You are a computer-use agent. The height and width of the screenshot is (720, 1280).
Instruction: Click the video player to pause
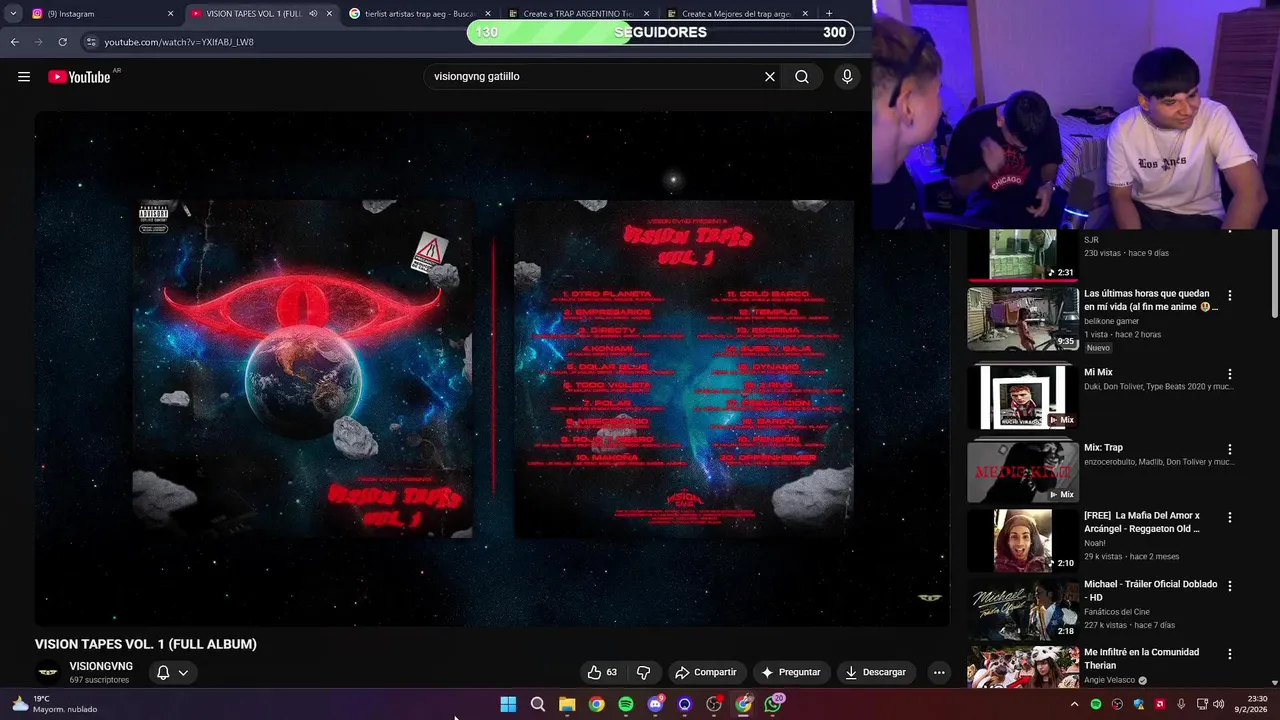[x=491, y=368]
